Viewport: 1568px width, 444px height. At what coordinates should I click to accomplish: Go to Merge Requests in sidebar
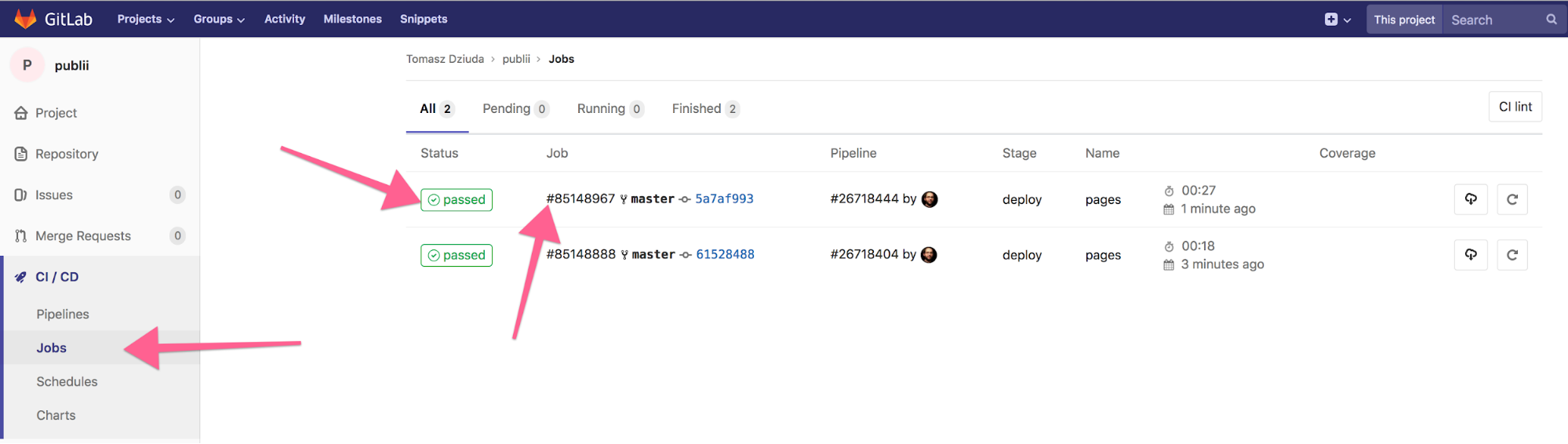[x=83, y=236]
